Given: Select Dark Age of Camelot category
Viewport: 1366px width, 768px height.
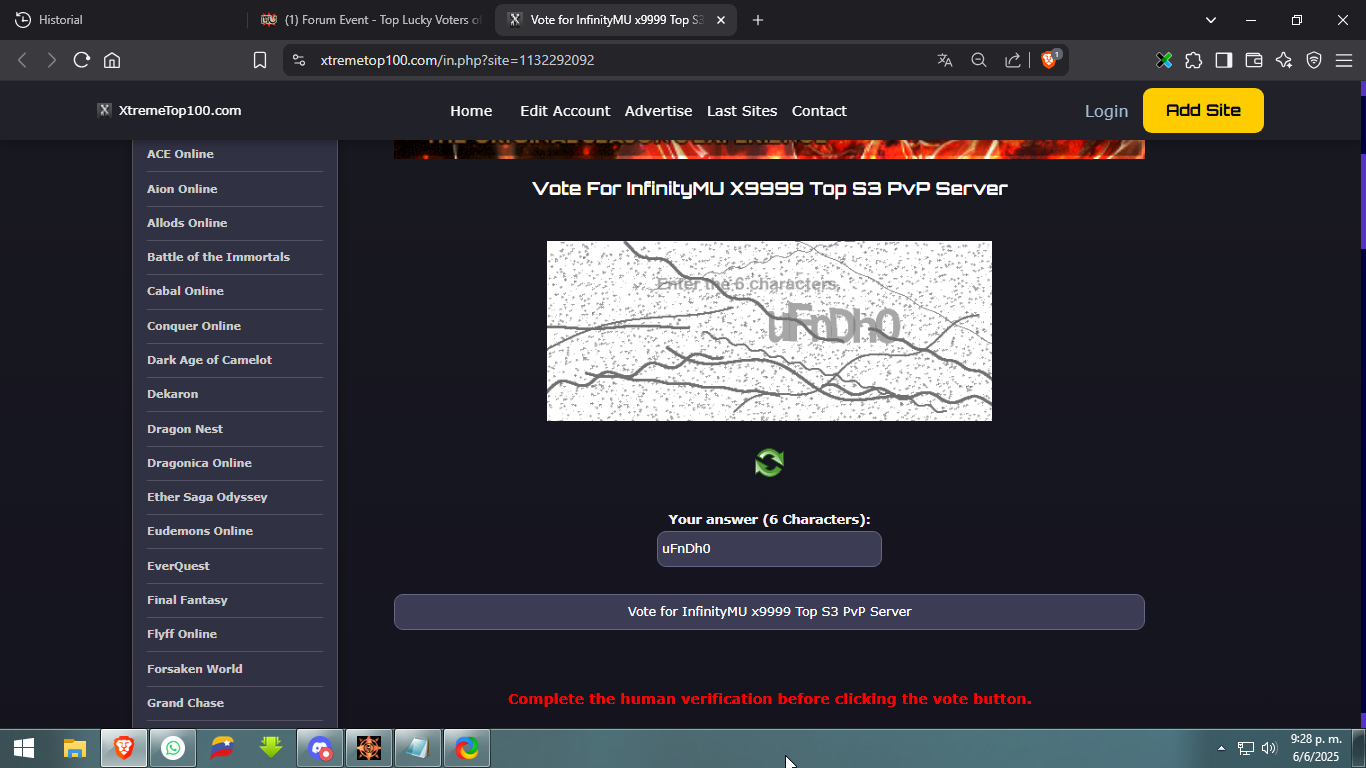Looking at the screenshot, I should tap(209, 360).
